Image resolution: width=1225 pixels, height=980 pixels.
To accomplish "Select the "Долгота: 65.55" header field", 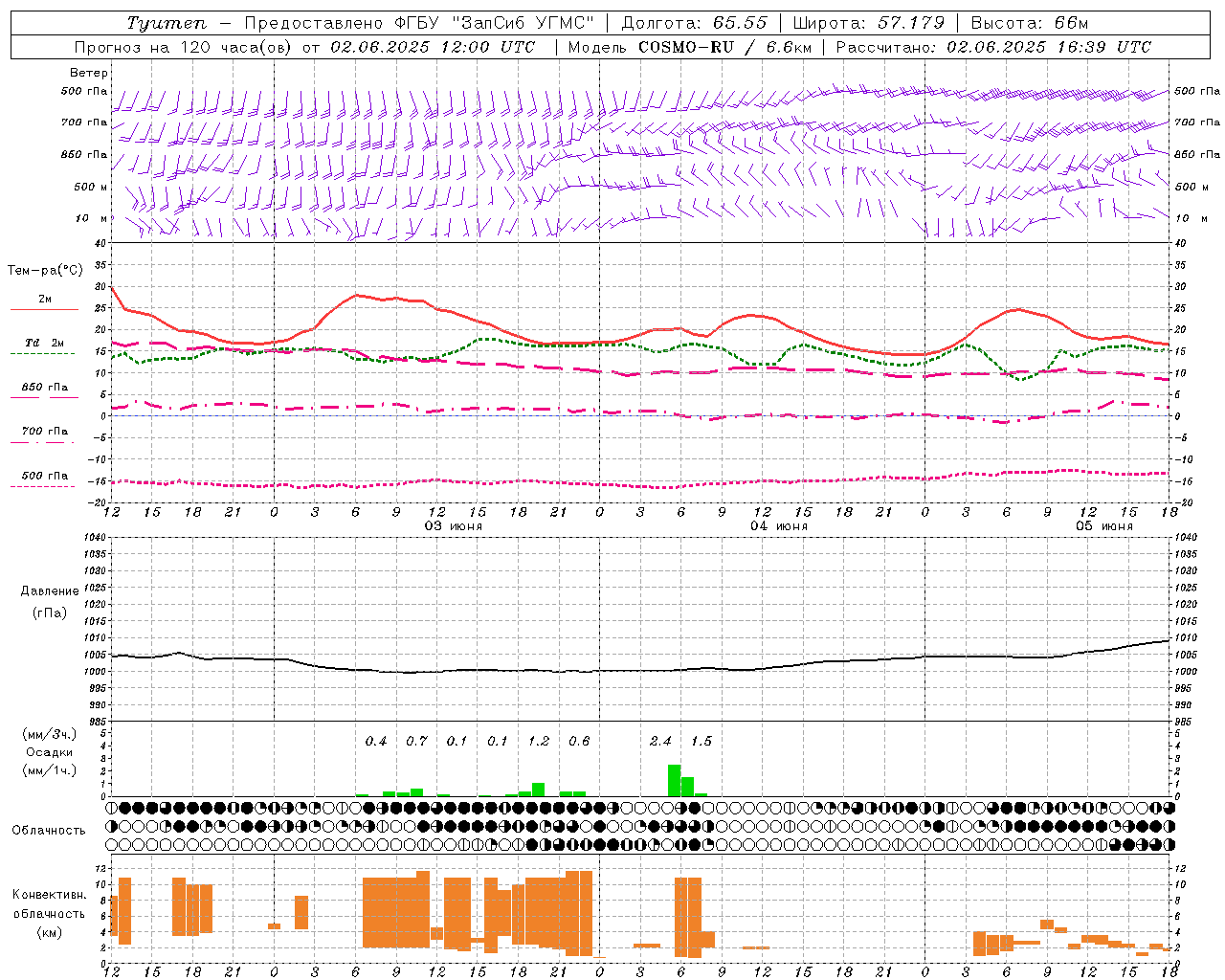I will click(695, 23).
